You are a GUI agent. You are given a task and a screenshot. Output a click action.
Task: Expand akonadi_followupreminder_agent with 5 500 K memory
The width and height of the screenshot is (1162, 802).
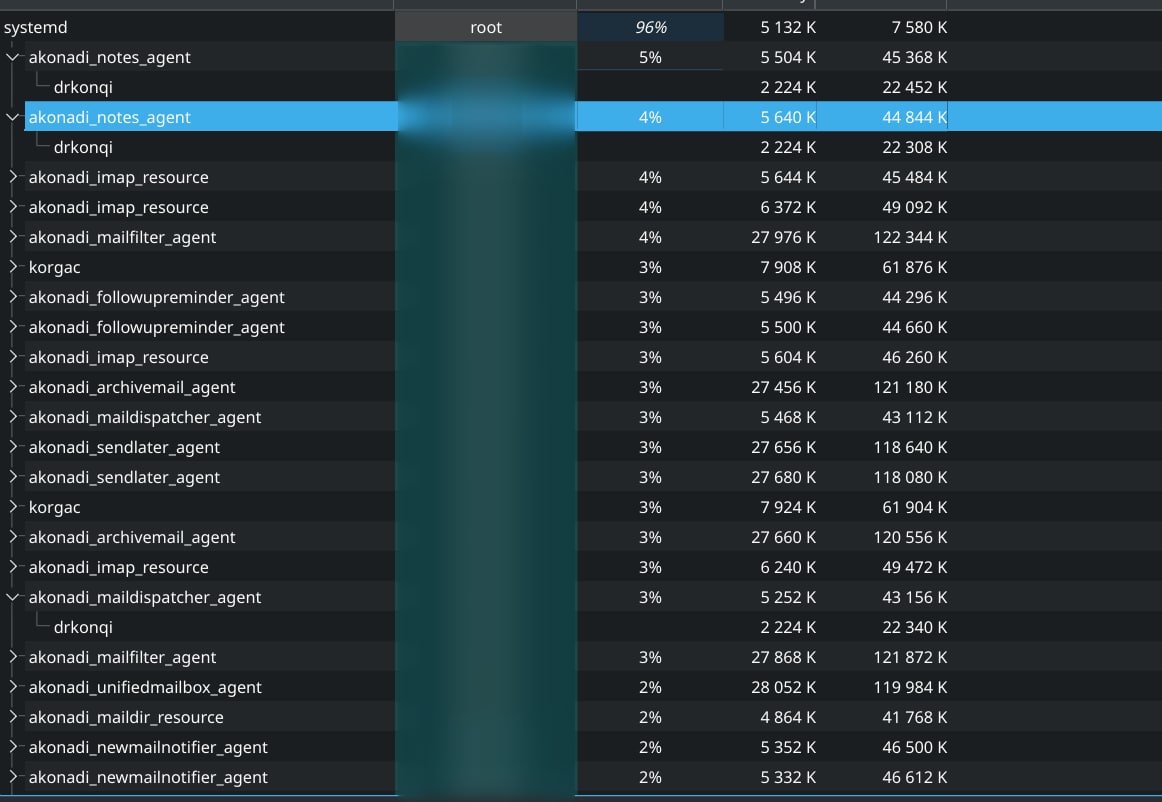click(13, 327)
